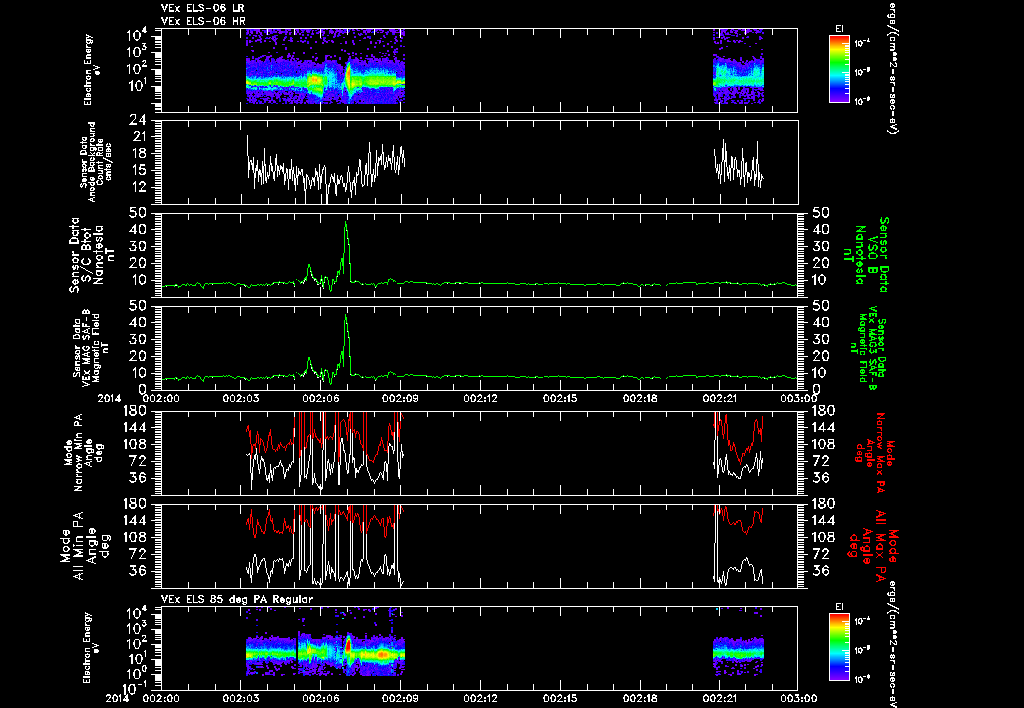Select the white 'VEx MAG SAF-B Magnetic Field' label
This screenshot has width=1024, height=708.
tap(91, 347)
